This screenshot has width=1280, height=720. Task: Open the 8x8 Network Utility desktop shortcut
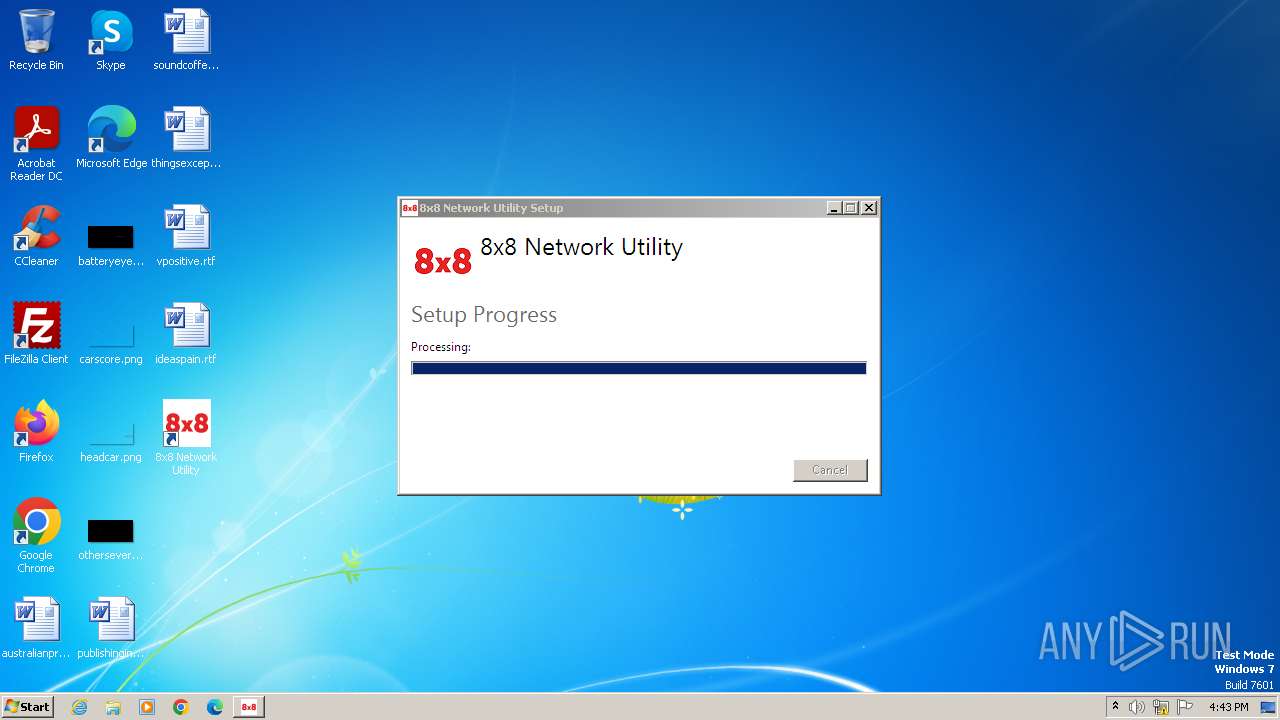[186, 437]
